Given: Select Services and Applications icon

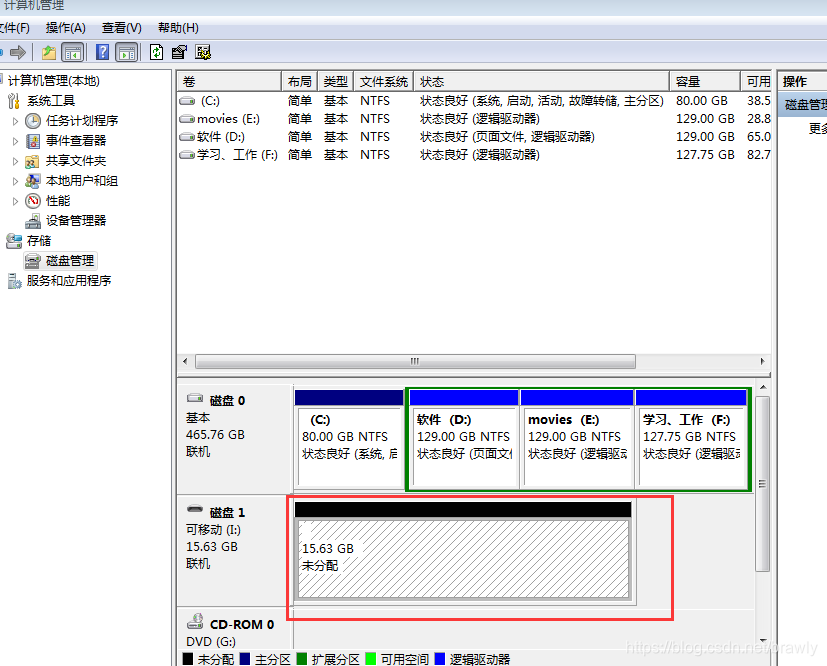Looking at the screenshot, I should click(x=14, y=281).
